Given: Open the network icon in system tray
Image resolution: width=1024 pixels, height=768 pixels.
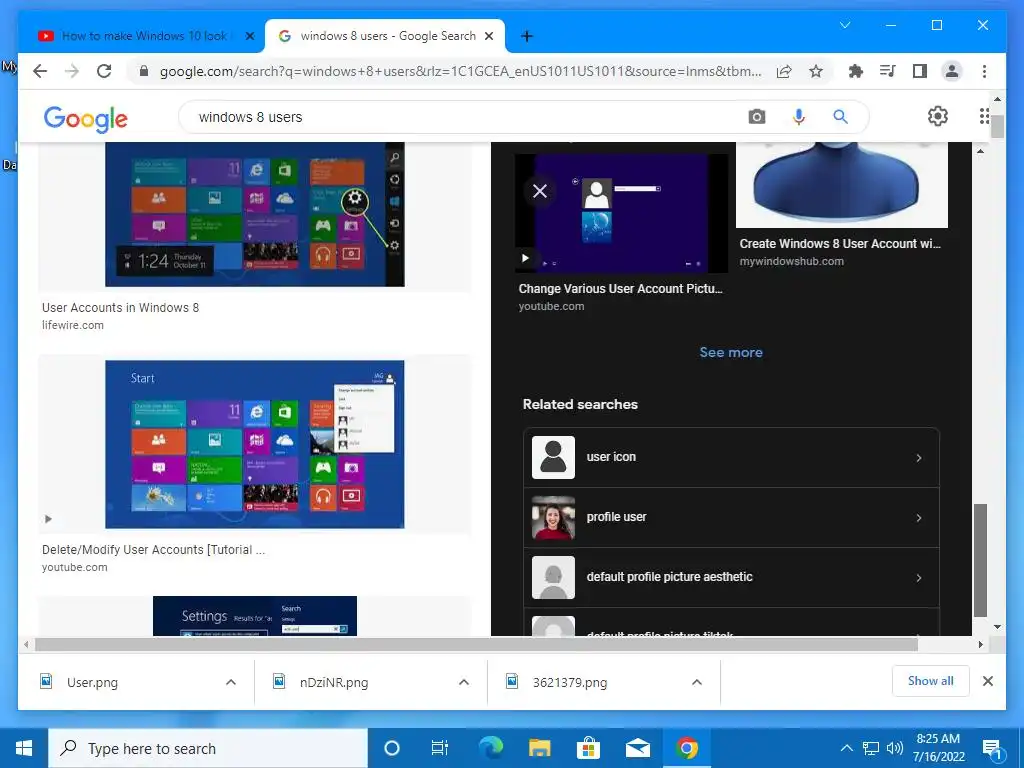Looking at the screenshot, I should [x=871, y=748].
